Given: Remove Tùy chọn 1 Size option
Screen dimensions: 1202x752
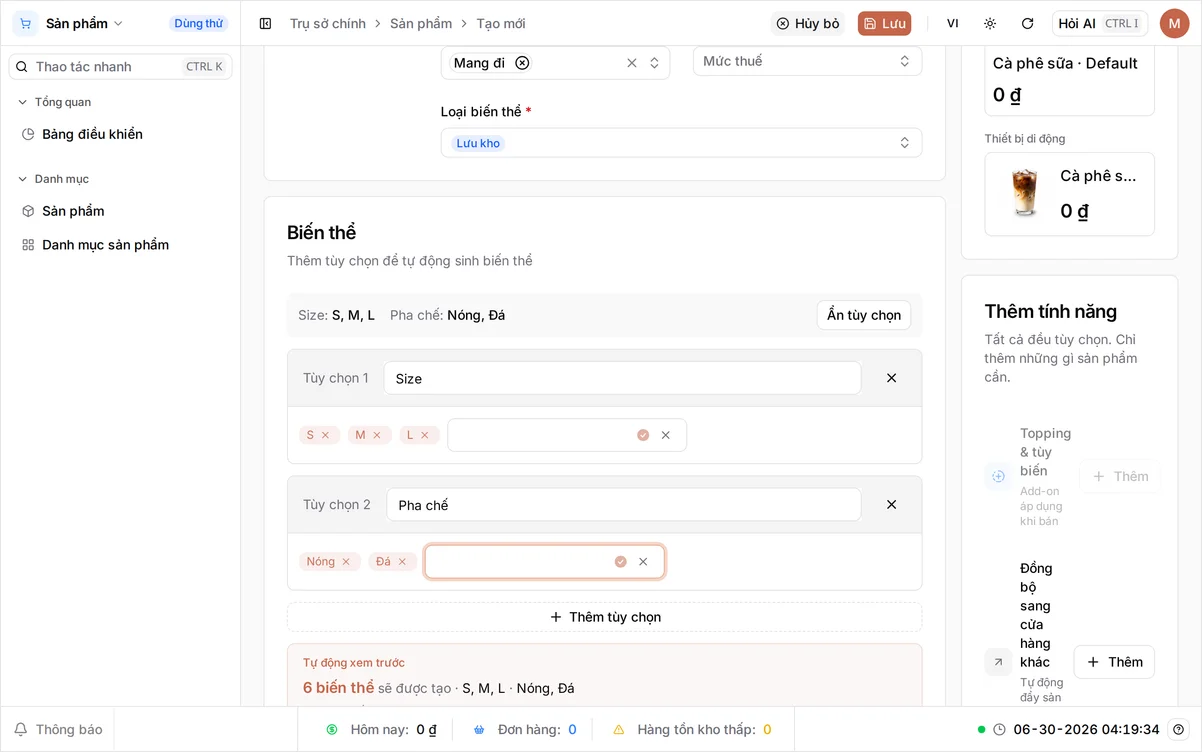Looking at the screenshot, I should 891,378.
